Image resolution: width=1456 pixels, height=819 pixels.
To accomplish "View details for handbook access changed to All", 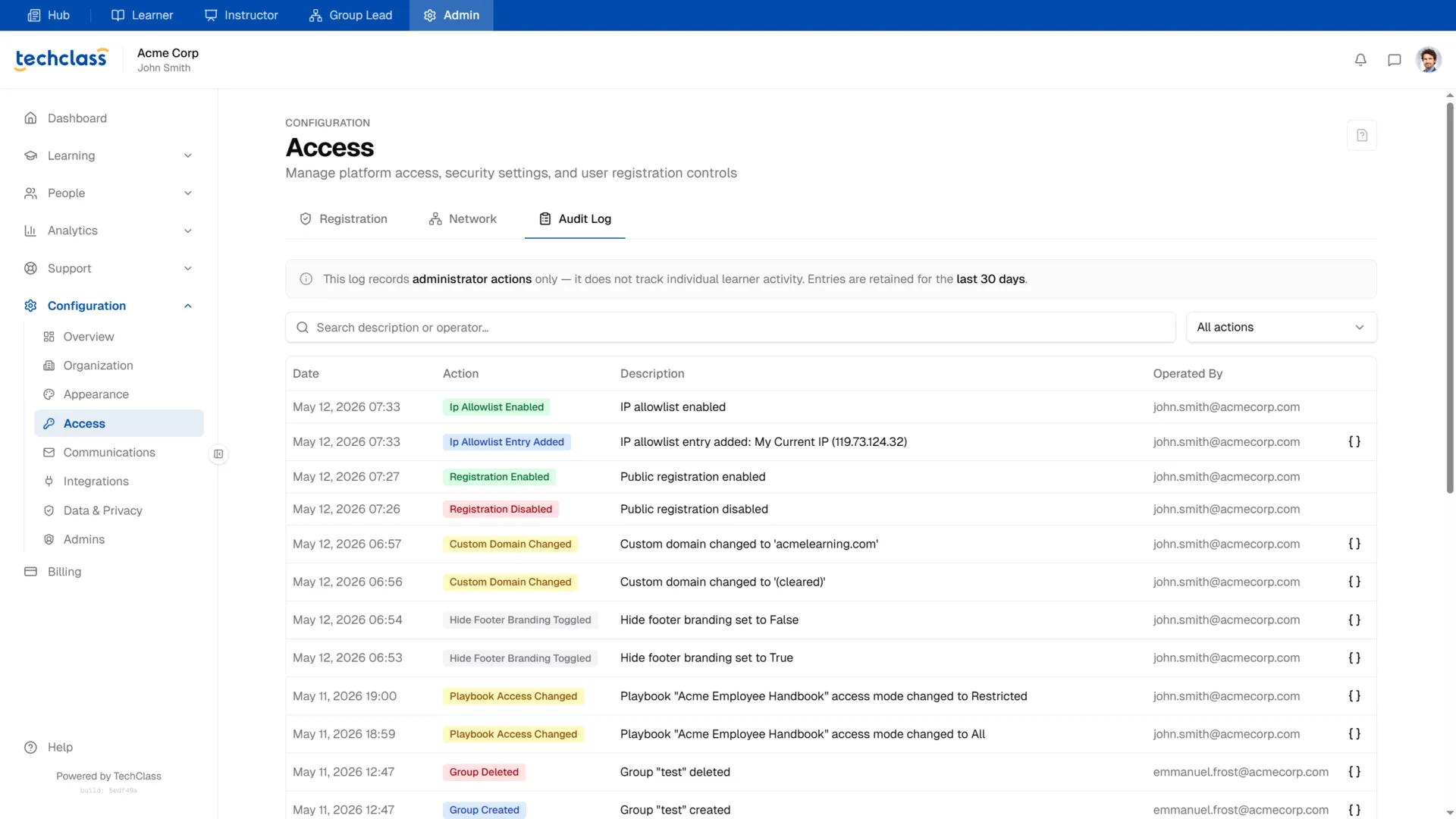I will tap(1354, 733).
